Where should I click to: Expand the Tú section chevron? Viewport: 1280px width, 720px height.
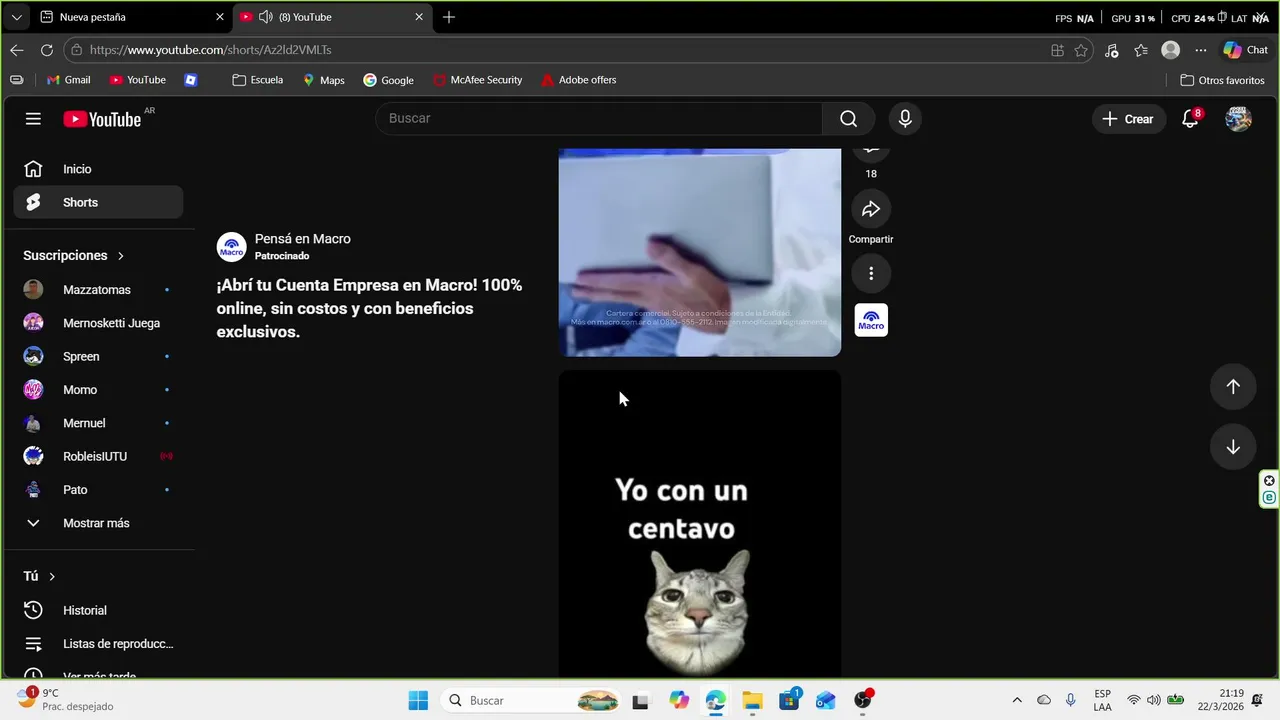coord(52,577)
